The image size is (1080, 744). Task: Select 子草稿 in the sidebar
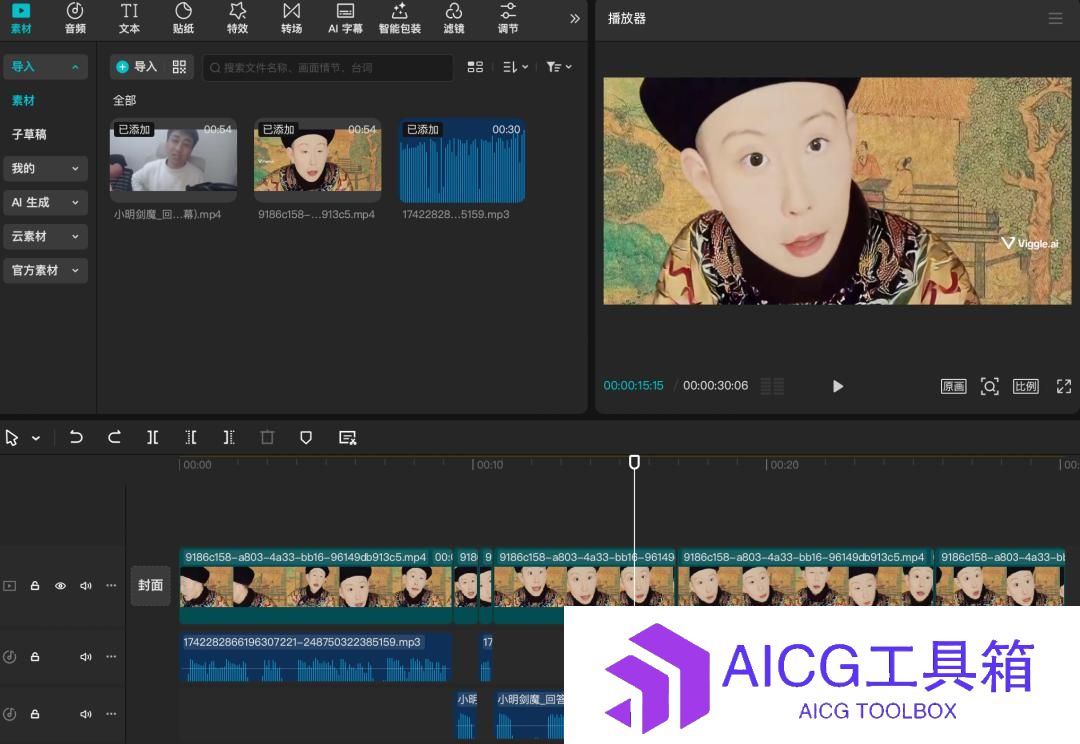point(29,134)
